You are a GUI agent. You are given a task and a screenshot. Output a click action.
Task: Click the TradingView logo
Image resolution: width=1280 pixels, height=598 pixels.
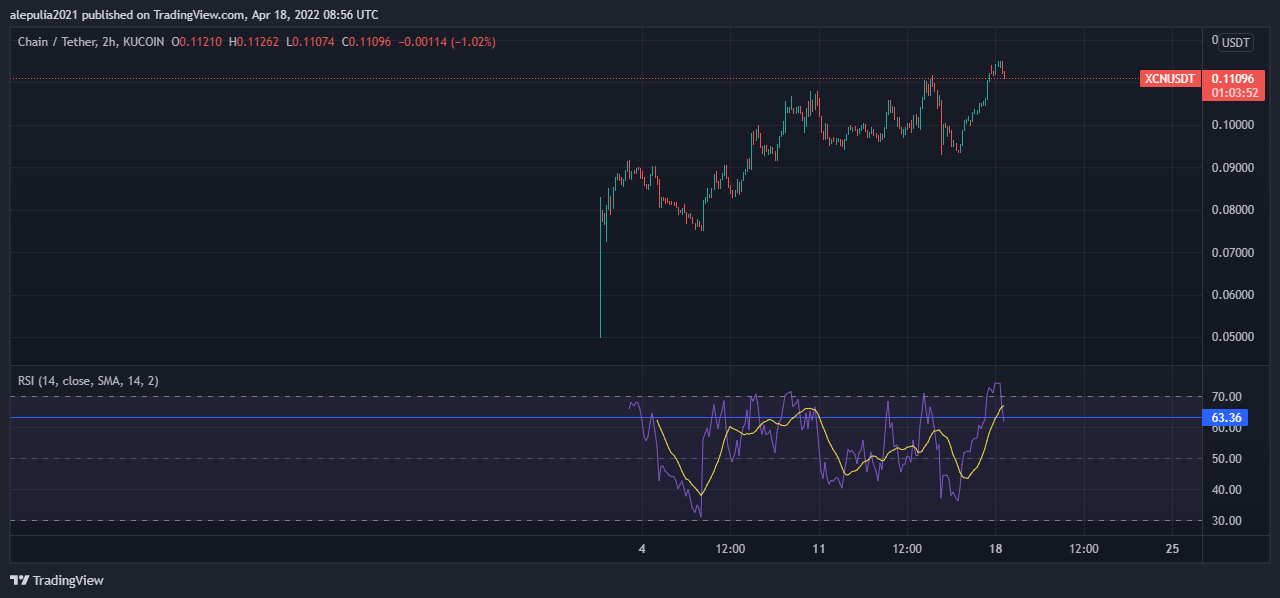tap(57, 580)
